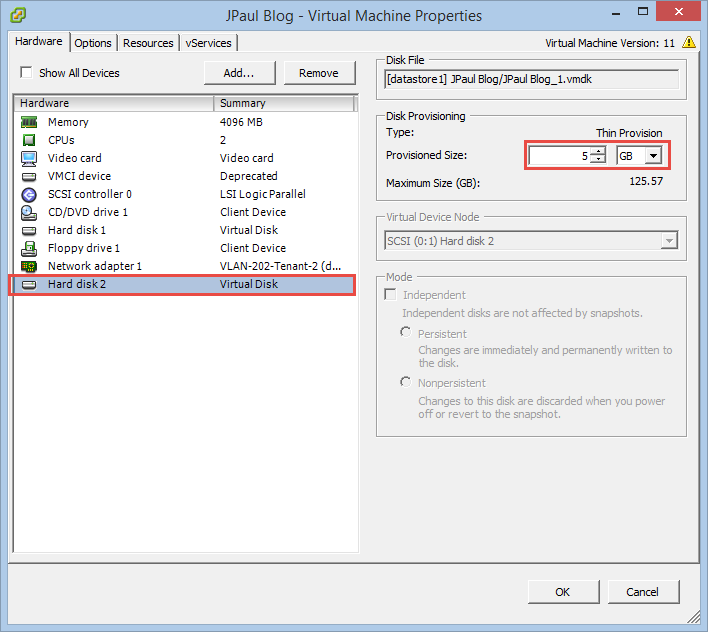This screenshot has height=632, width=708.
Task: Click the CD/DVD drive 1 icon
Action: (x=29, y=213)
